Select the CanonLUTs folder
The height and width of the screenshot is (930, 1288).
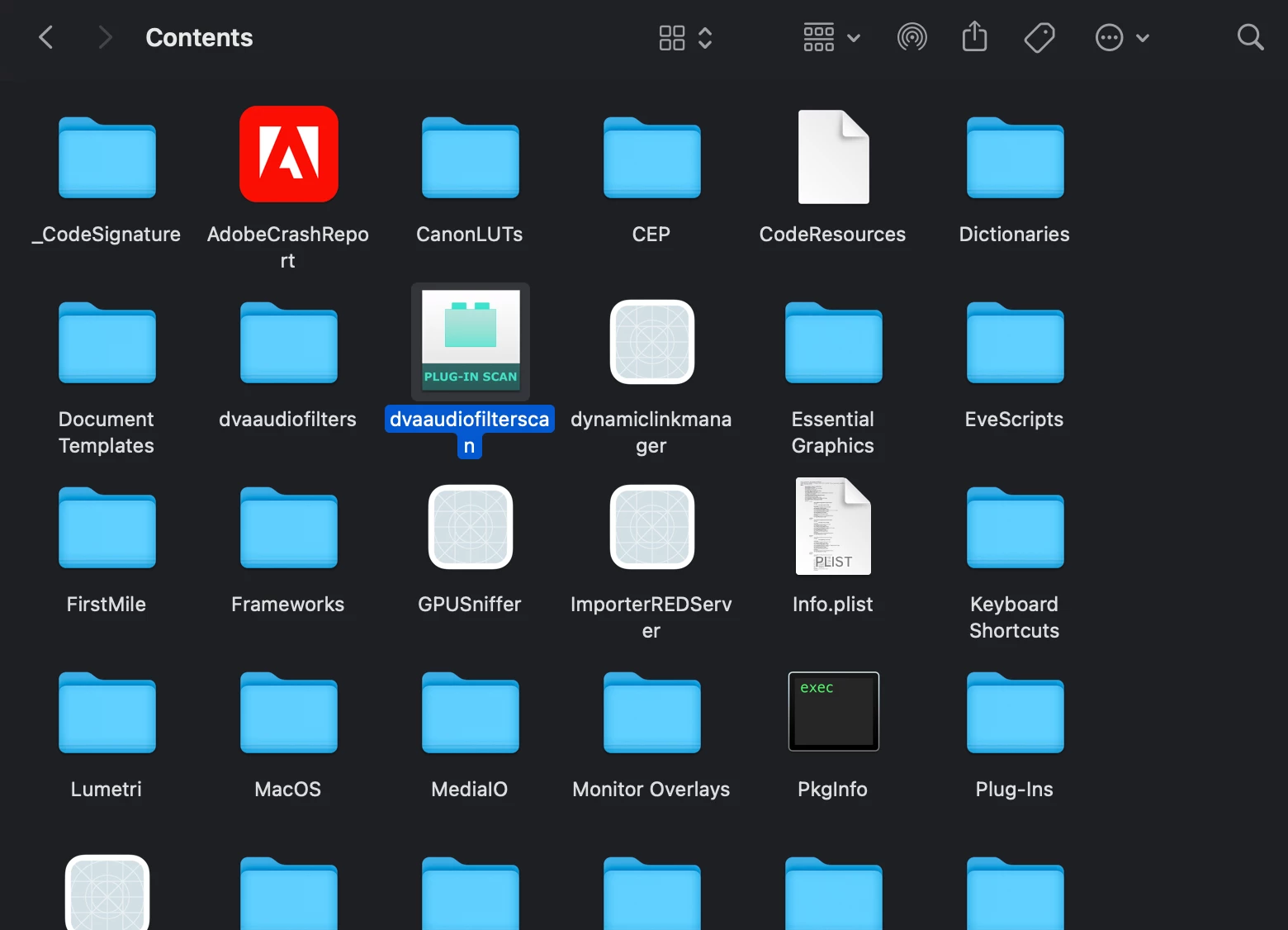tap(471, 158)
